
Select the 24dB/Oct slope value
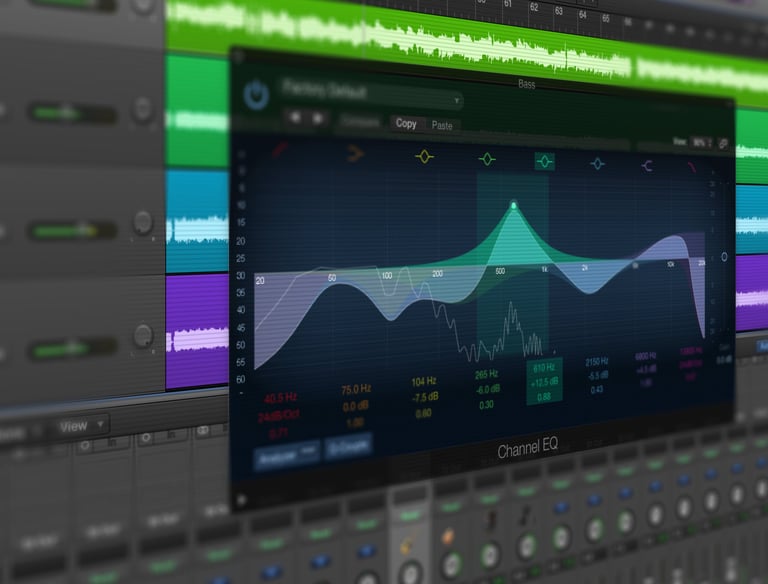pos(278,417)
